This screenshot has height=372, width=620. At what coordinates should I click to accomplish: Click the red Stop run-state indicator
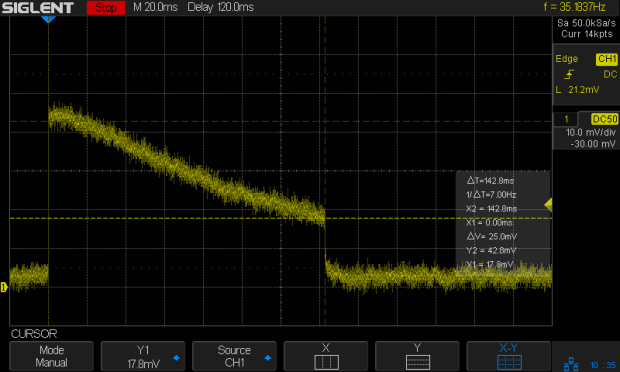[x=106, y=8]
